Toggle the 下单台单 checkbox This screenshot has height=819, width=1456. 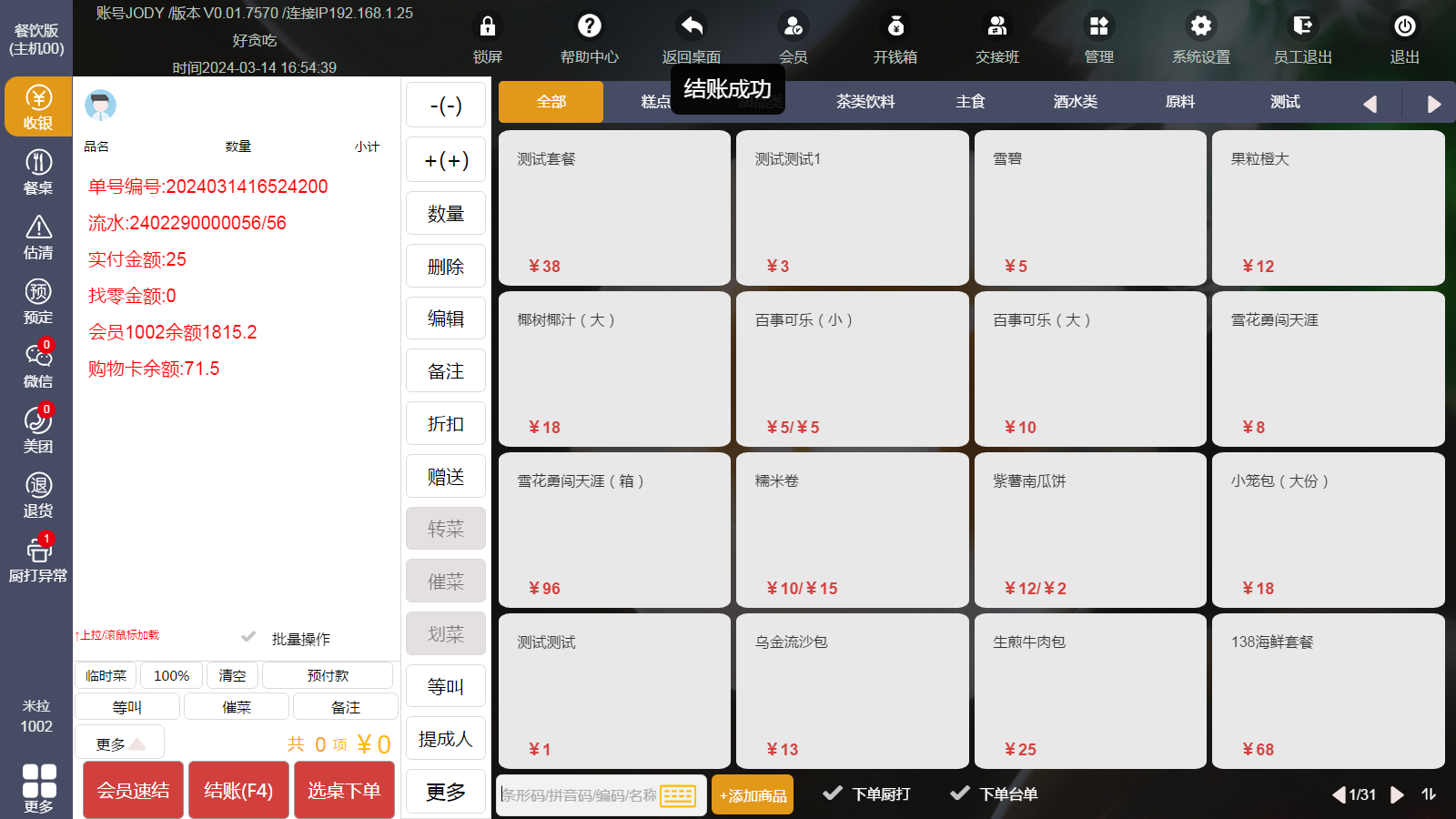[x=959, y=794]
